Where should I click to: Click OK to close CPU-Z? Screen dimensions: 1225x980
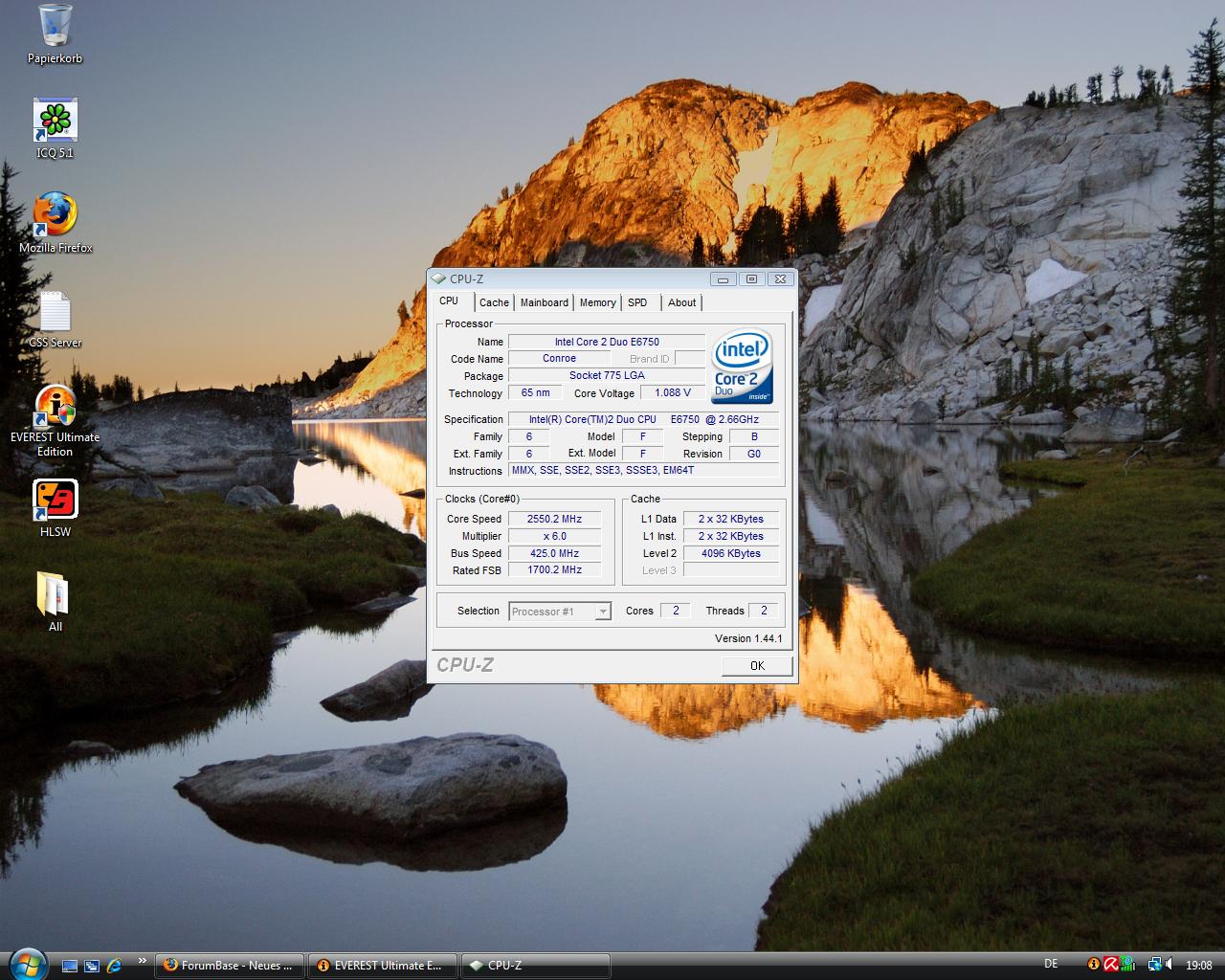click(x=756, y=665)
